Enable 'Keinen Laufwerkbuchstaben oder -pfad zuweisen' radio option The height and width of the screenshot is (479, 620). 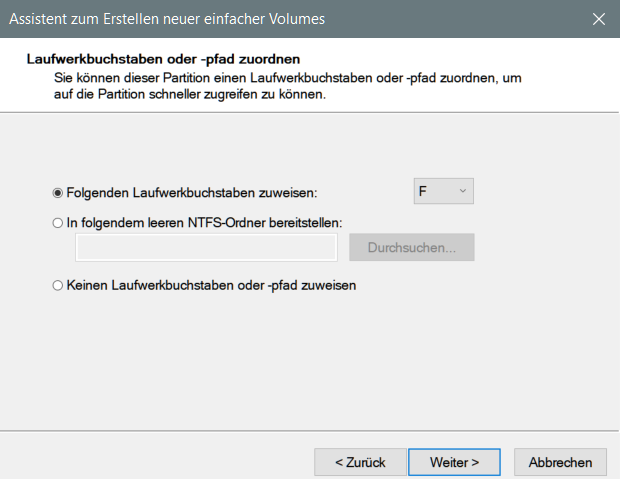point(58,285)
